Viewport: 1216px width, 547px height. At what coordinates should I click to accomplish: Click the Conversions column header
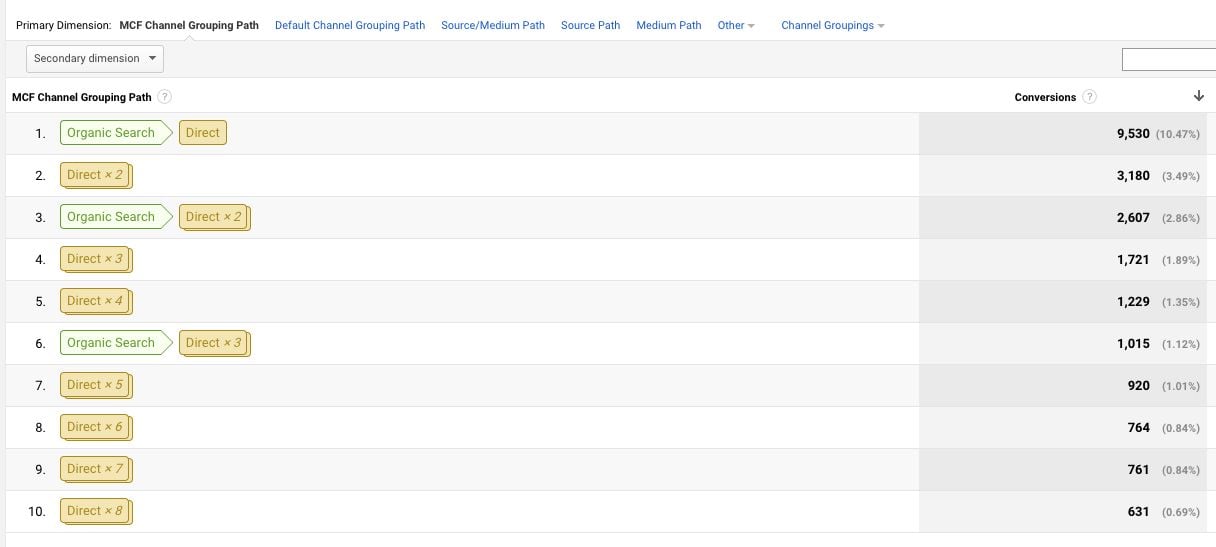(1045, 97)
